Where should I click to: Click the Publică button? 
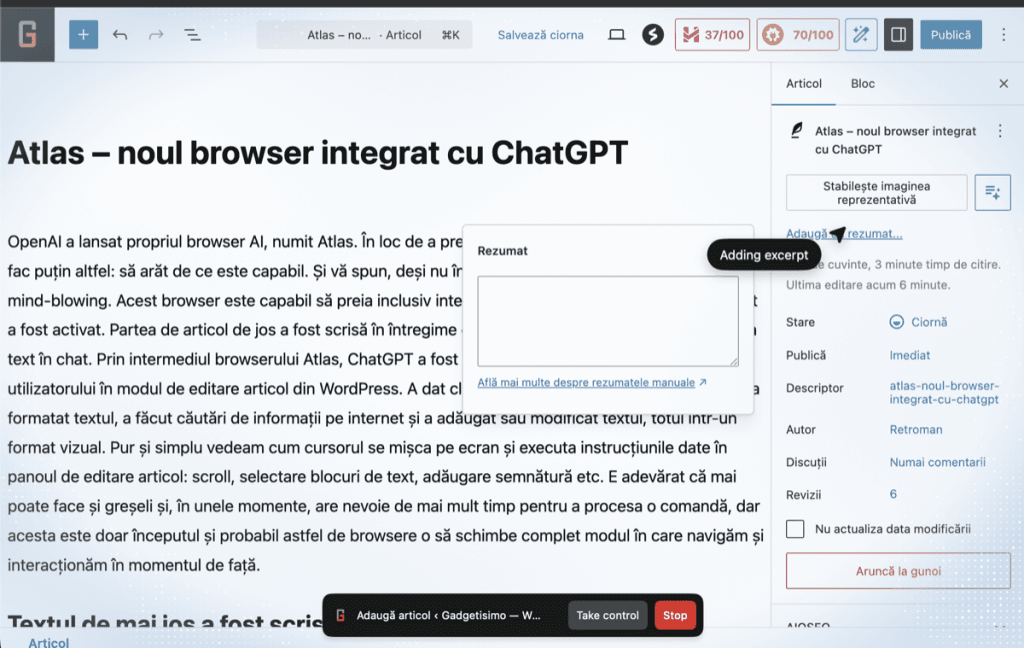[950, 35]
